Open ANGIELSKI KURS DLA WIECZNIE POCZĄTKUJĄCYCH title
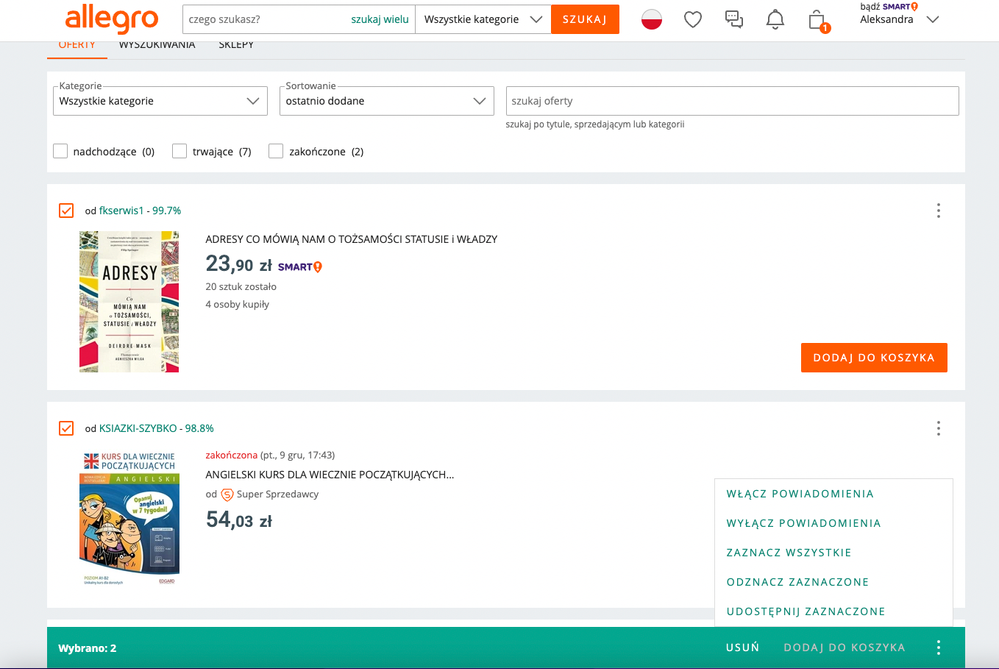The width and height of the screenshot is (999, 669). [329, 475]
